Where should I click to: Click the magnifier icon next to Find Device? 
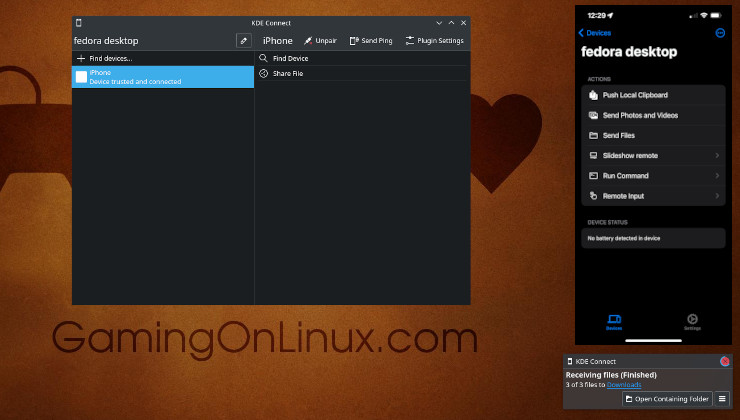click(263, 58)
